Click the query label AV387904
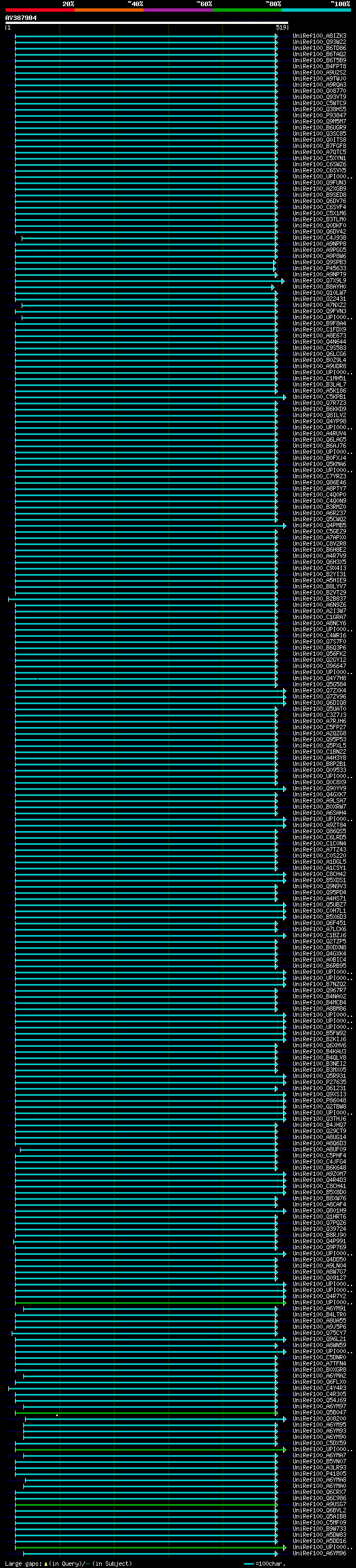Viewport: 356px width, 1568px height. click(21, 18)
